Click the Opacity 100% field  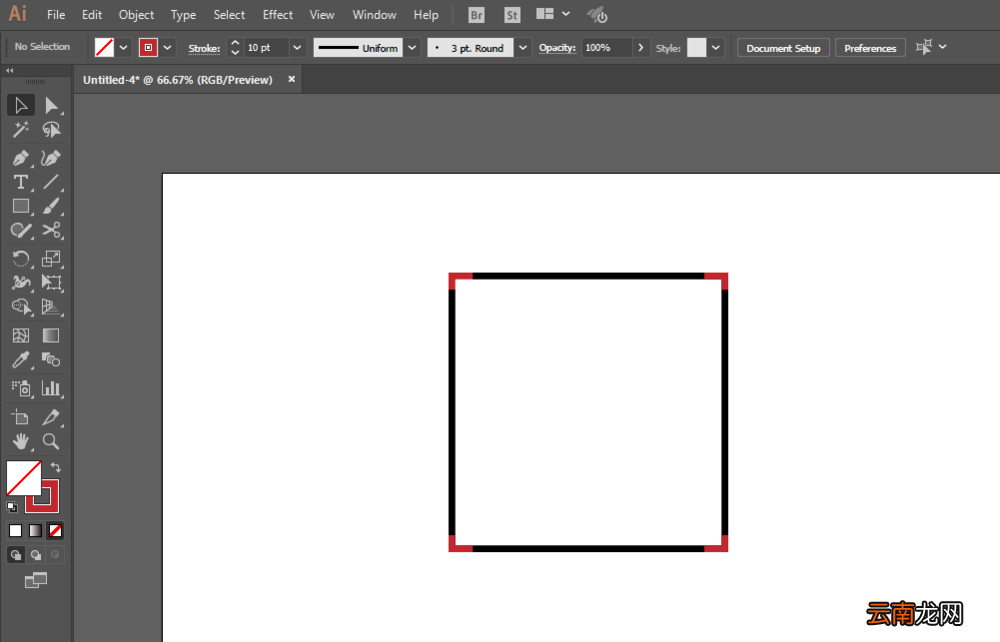[x=607, y=48]
